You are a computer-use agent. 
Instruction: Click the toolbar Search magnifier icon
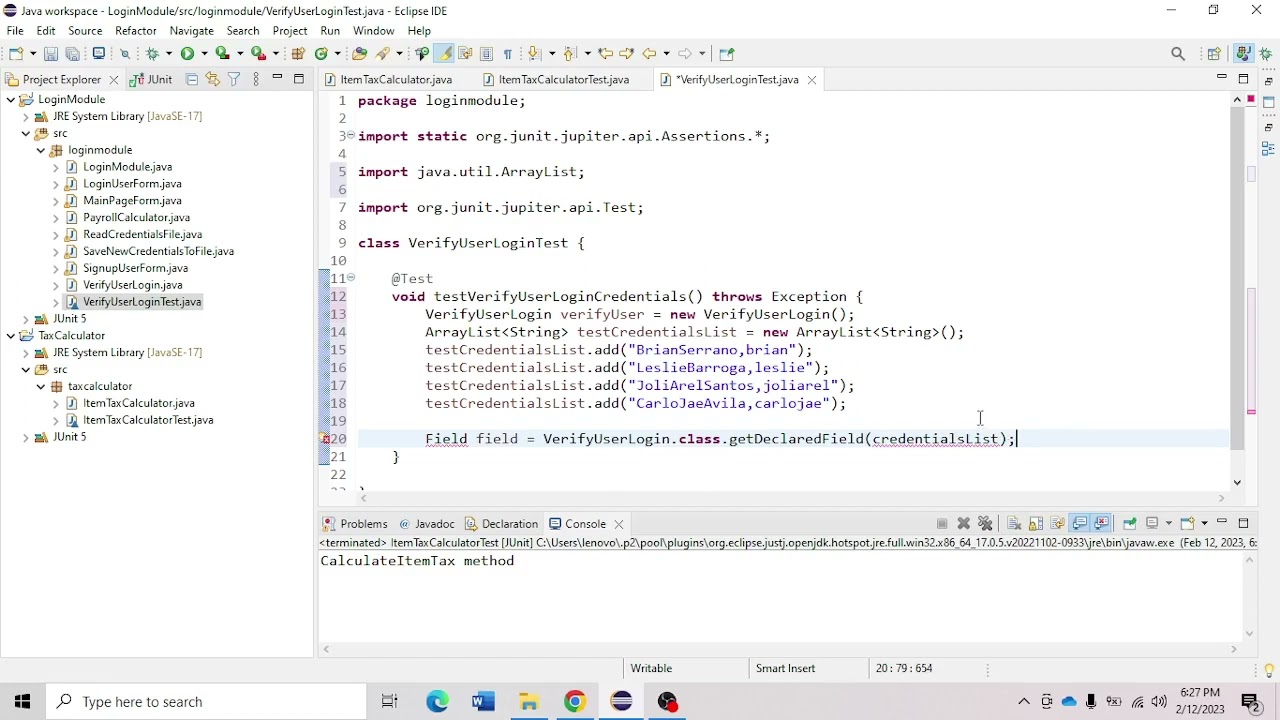click(x=1178, y=54)
